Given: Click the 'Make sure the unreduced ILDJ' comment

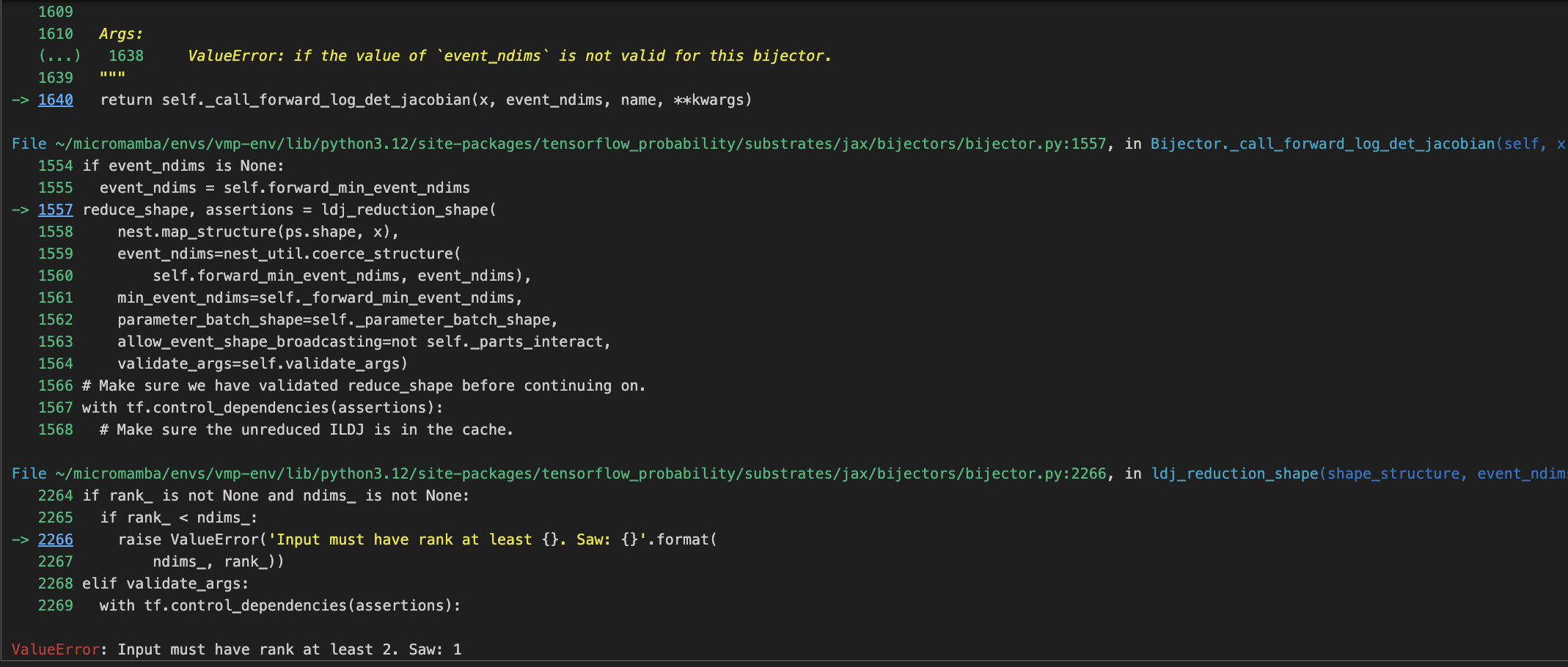Looking at the screenshot, I should (x=307, y=430).
